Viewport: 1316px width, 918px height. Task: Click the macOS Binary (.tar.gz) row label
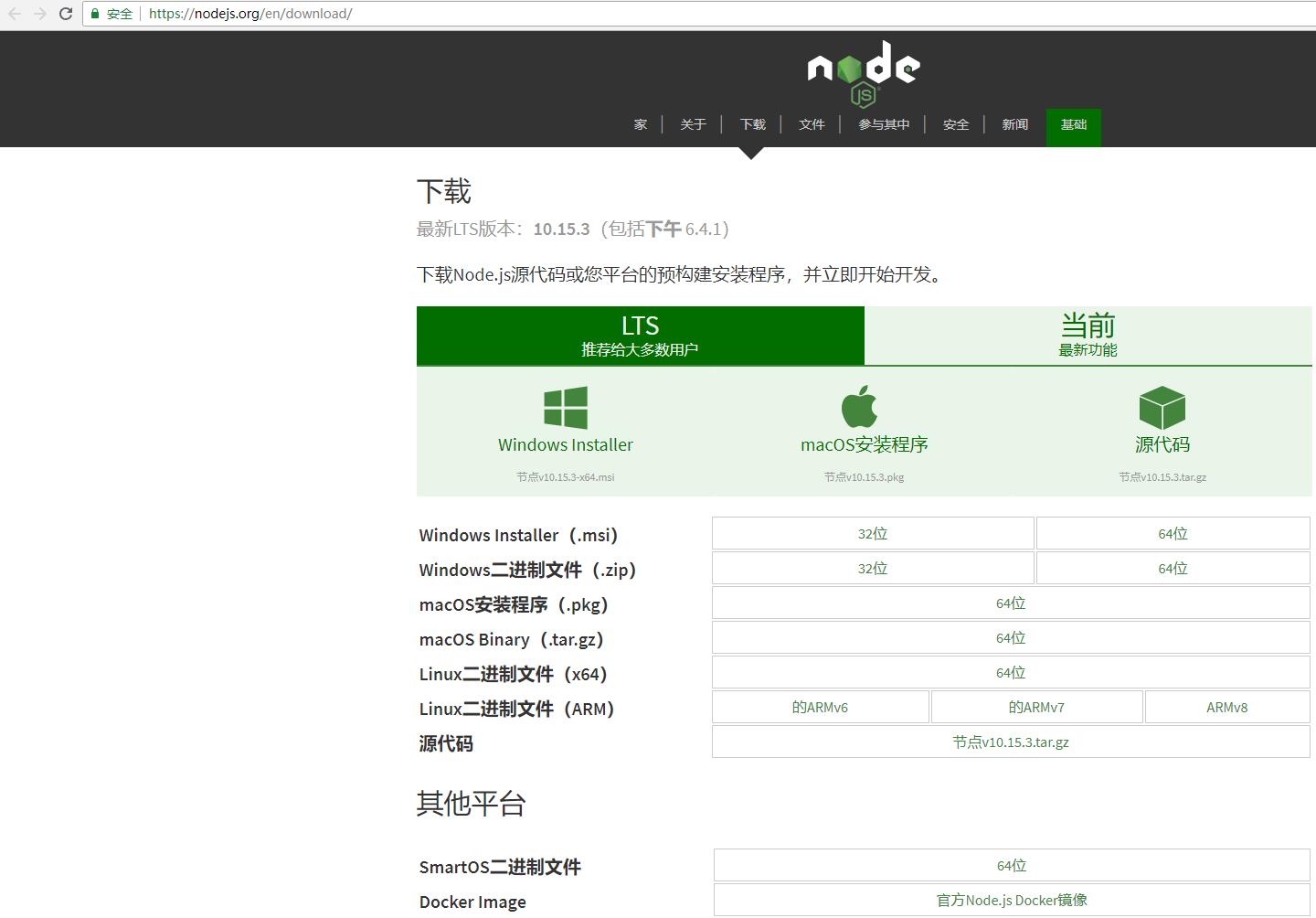point(512,640)
